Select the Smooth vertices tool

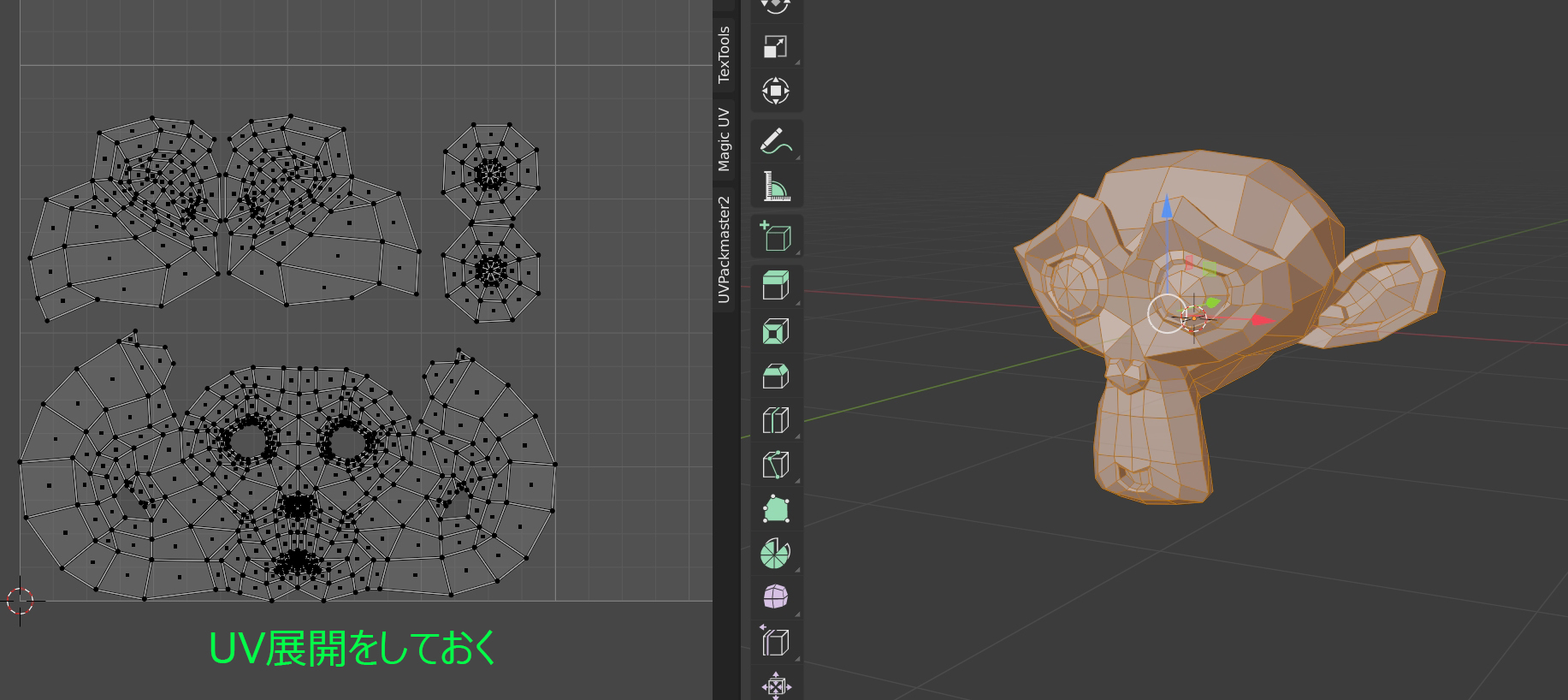pyautogui.click(x=776, y=596)
